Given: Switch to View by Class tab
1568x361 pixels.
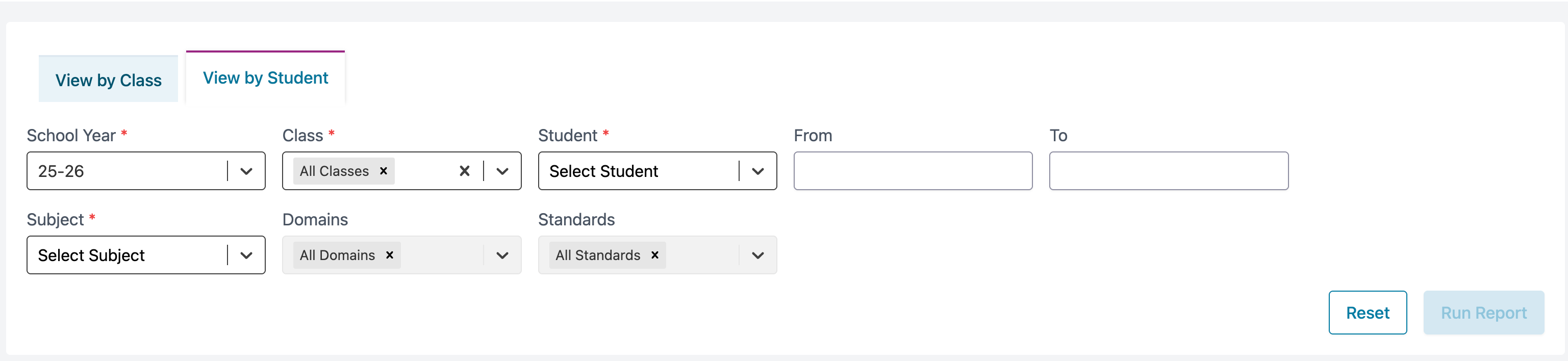Looking at the screenshot, I should 108,80.
